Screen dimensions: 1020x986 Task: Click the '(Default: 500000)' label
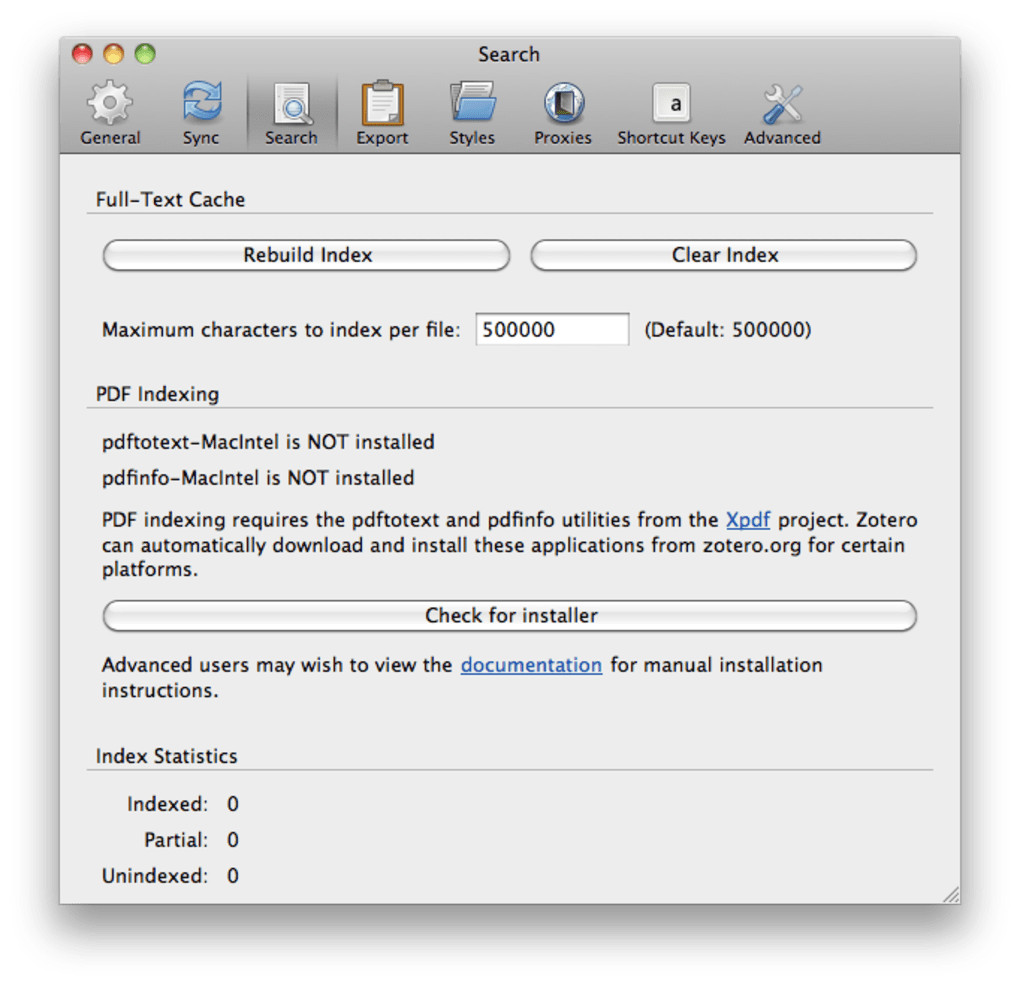tap(728, 330)
